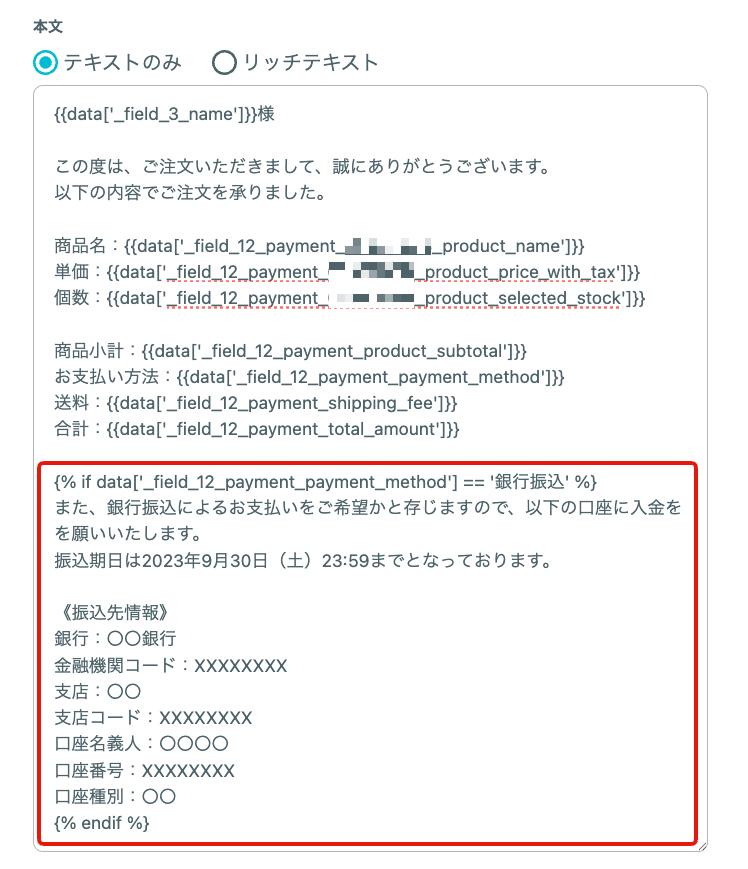Click the textarea resize handle corner

click(703, 846)
